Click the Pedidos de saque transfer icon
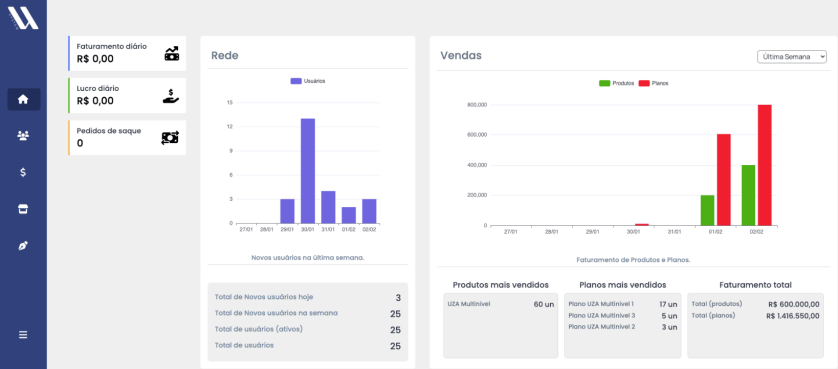Image resolution: width=838 pixels, height=369 pixels. click(x=170, y=138)
